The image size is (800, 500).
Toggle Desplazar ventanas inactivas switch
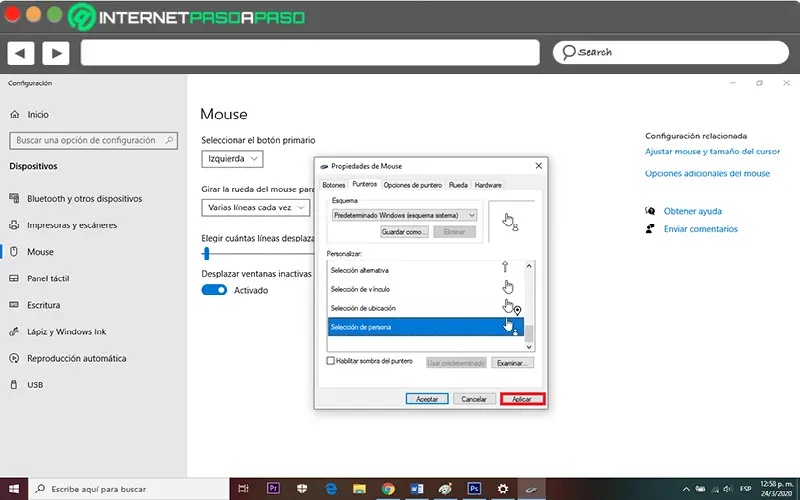point(214,290)
